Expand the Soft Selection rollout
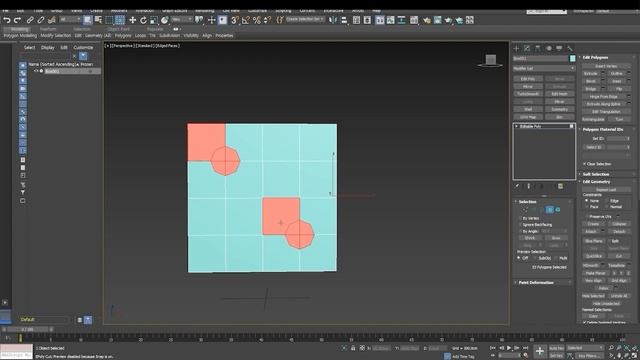The width and height of the screenshot is (640, 360). point(596,174)
